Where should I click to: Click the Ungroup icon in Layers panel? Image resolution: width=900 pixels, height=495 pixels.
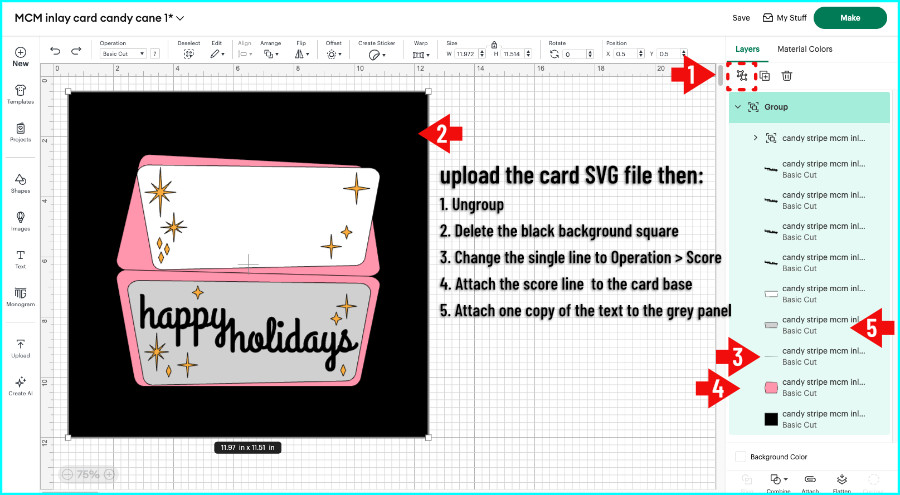(742, 76)
